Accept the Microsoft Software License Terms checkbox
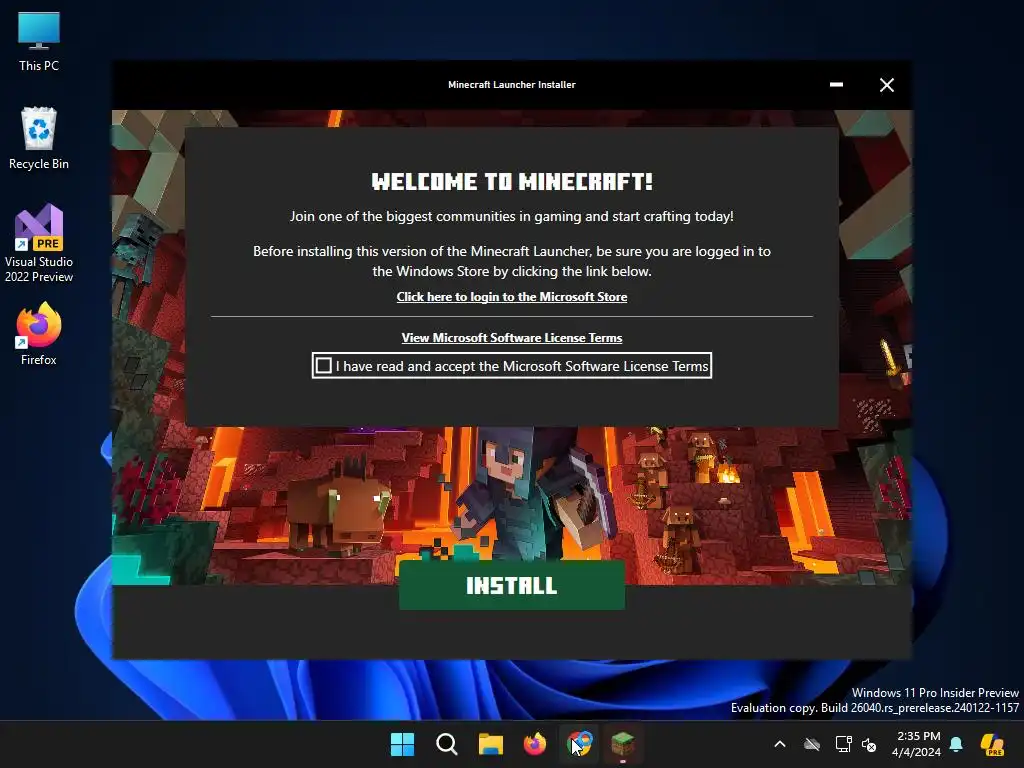1024x768 pixels. [x=323, y=366]
